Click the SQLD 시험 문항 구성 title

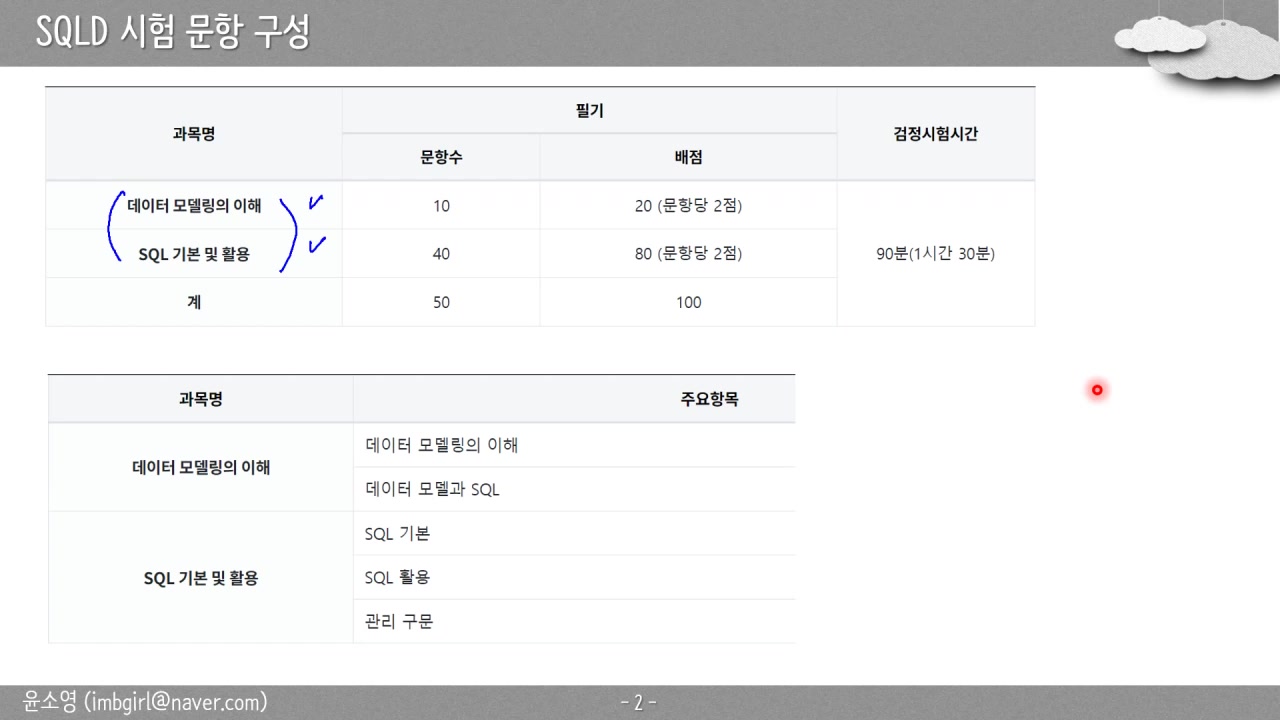click(x=174, y=31)
